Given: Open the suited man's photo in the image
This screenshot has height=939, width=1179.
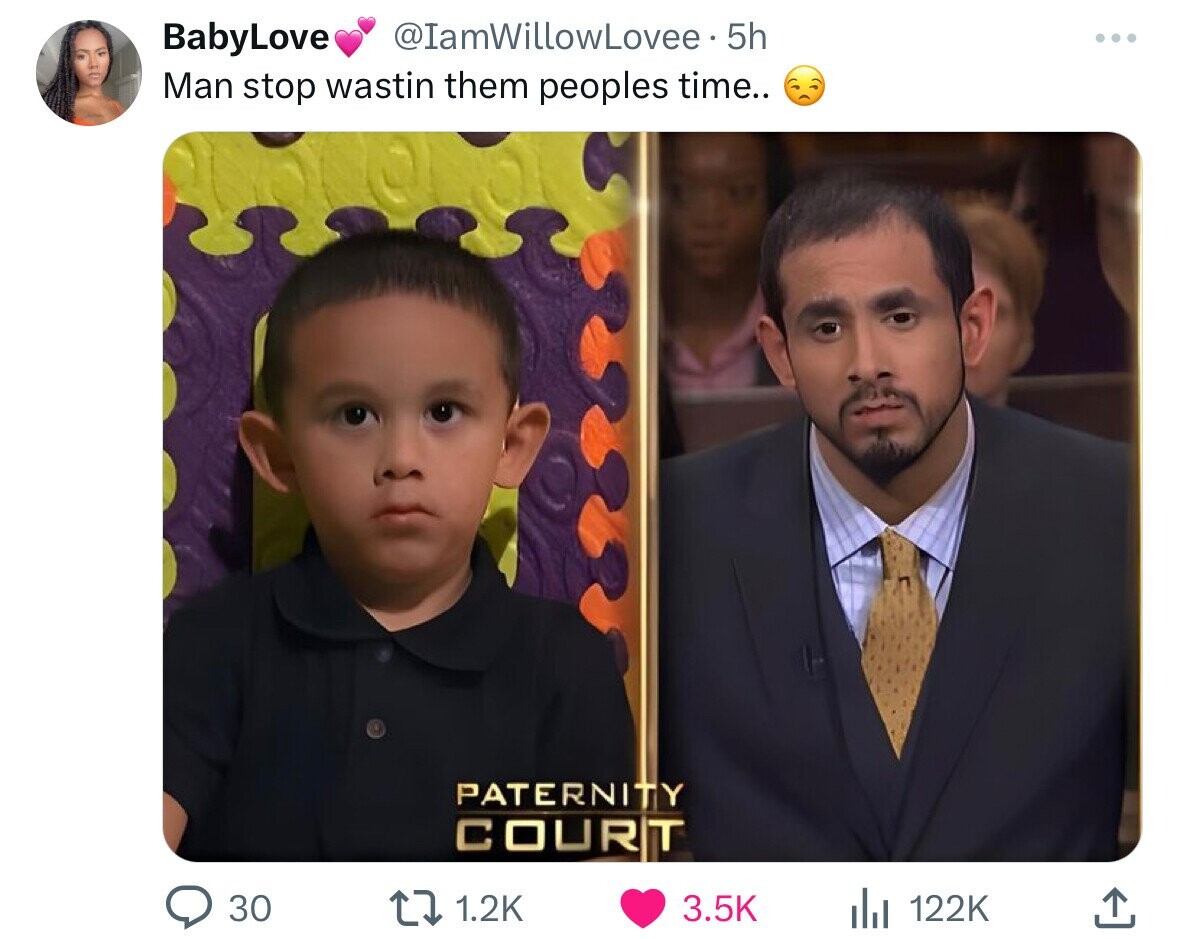Looking at the screenshot, I should [900, 496].
